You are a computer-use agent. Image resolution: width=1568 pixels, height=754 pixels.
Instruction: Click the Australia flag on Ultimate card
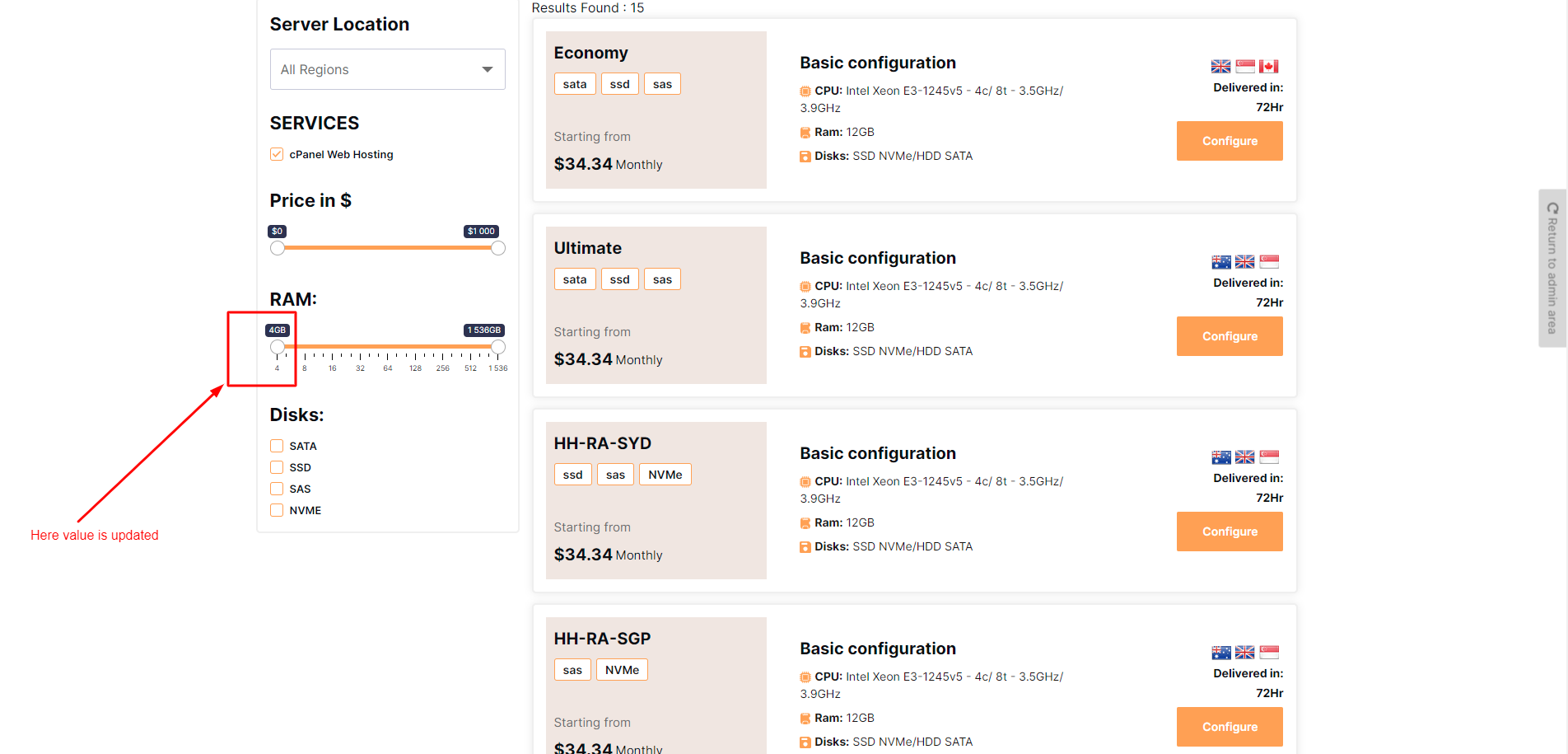(1220, 262)
